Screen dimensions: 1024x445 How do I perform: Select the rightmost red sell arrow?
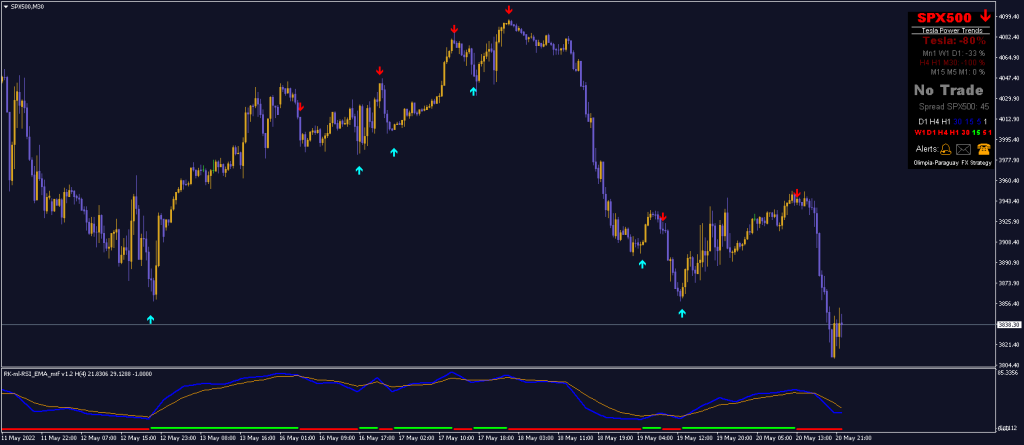click(x=796, y=193)
